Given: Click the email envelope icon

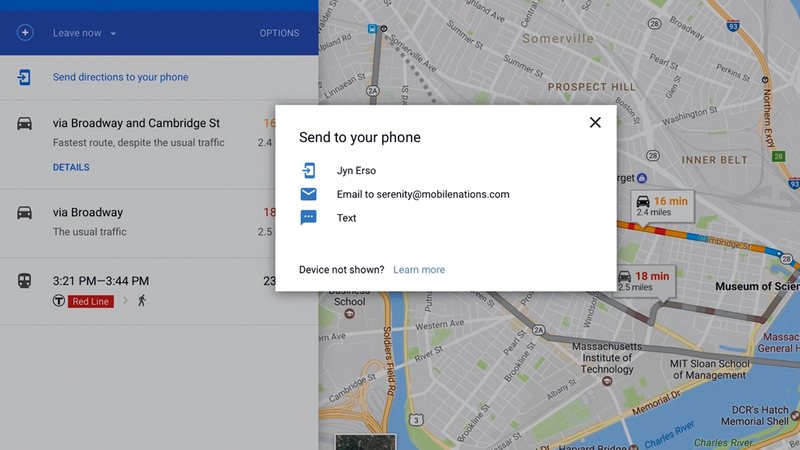Looking at the screenshot, I should pos(308,194).
